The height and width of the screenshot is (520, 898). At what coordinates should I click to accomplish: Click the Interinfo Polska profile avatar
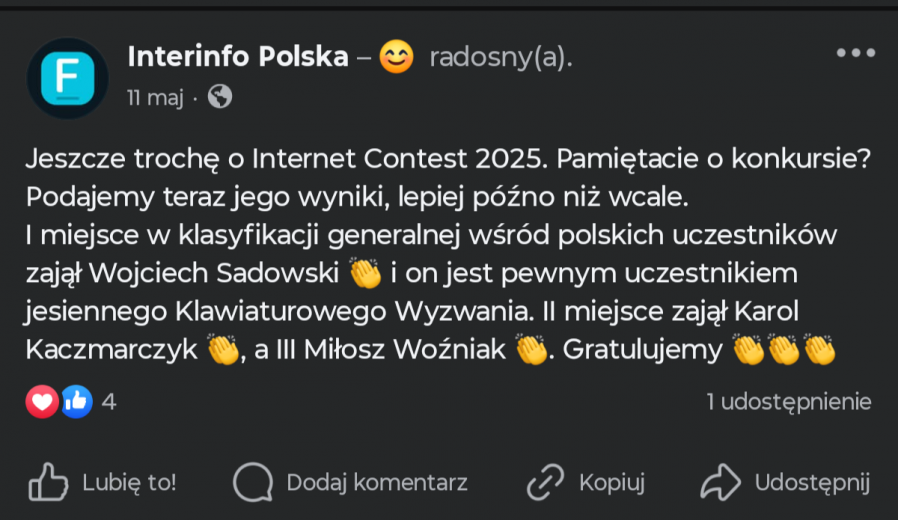point(68,78)
